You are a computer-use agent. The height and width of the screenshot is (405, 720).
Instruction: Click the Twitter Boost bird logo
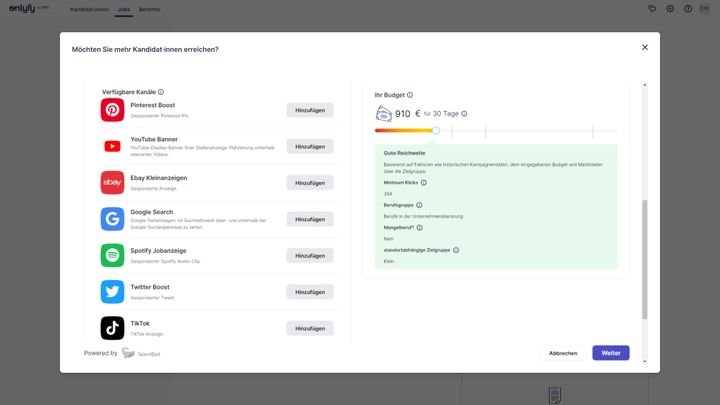point(112,291)
